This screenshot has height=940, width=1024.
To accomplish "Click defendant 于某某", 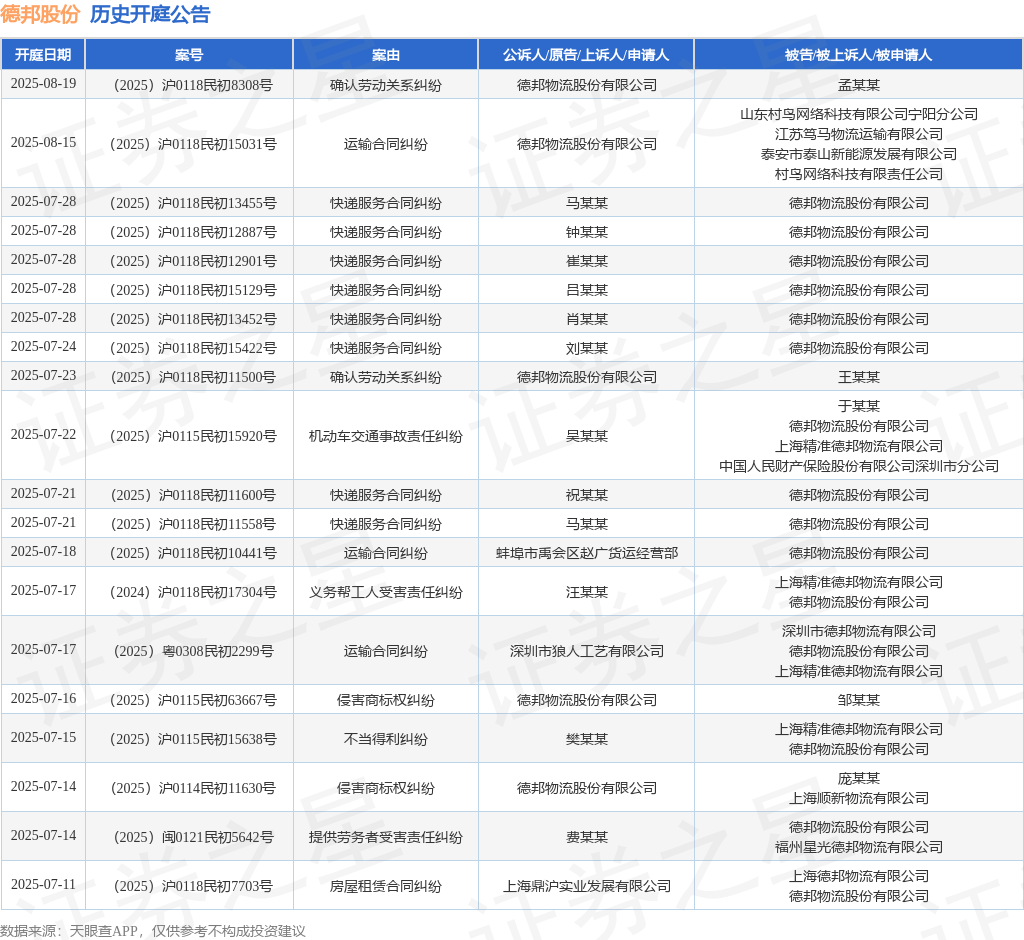I will tap(859, 406).
